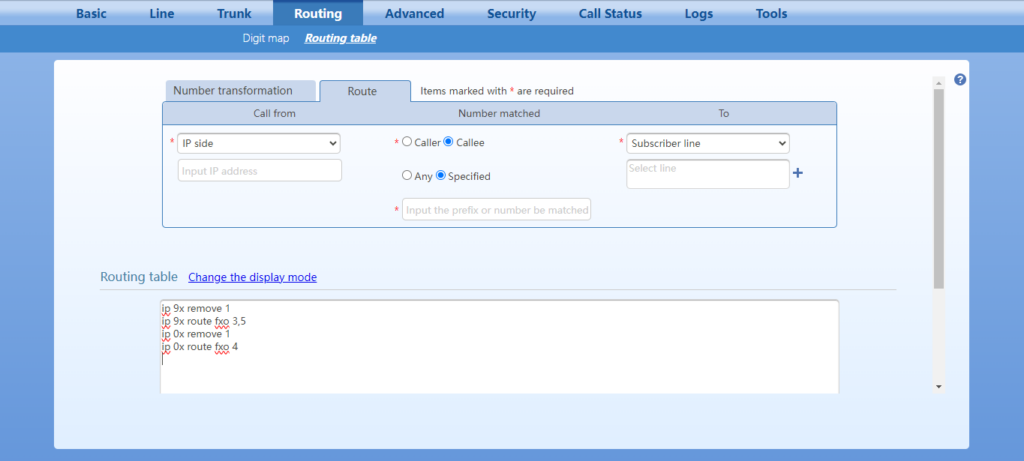Click the plus icon to add line
This screenshot has width=1024, height=461.
[798, 174]
